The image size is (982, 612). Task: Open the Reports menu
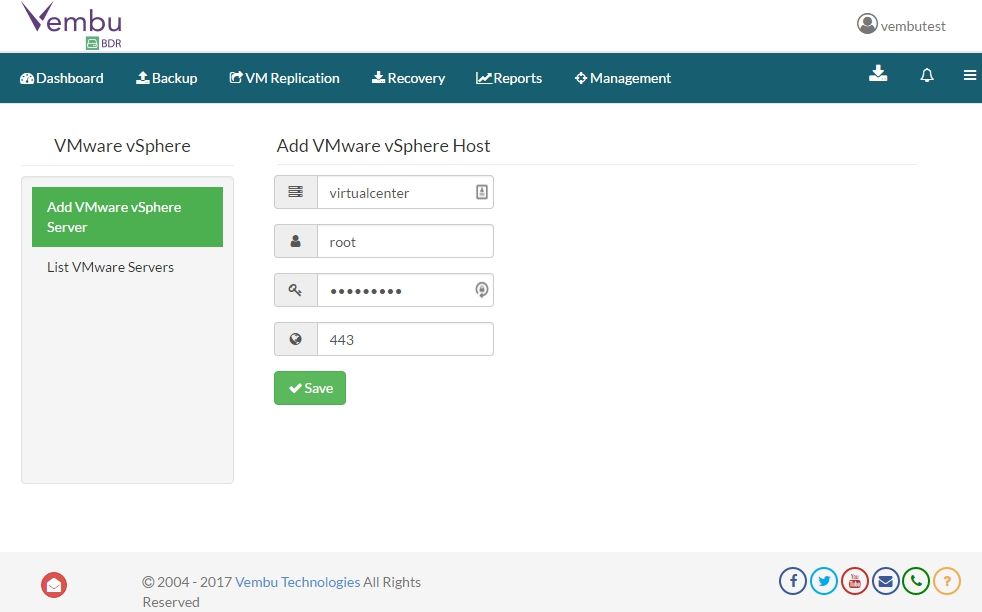coord(509,78)
